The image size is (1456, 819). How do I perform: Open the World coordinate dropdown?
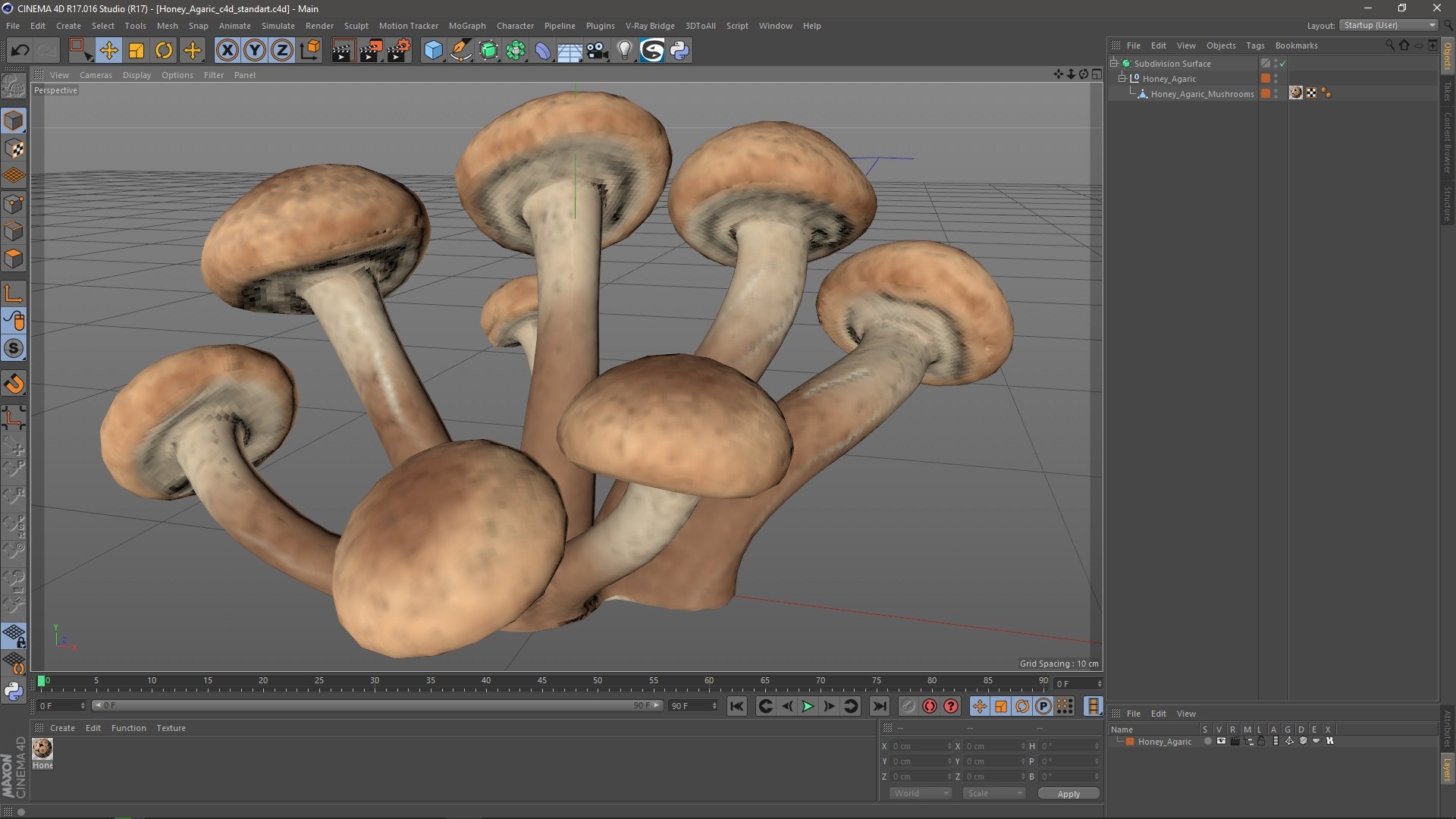[x=920, y=793]
